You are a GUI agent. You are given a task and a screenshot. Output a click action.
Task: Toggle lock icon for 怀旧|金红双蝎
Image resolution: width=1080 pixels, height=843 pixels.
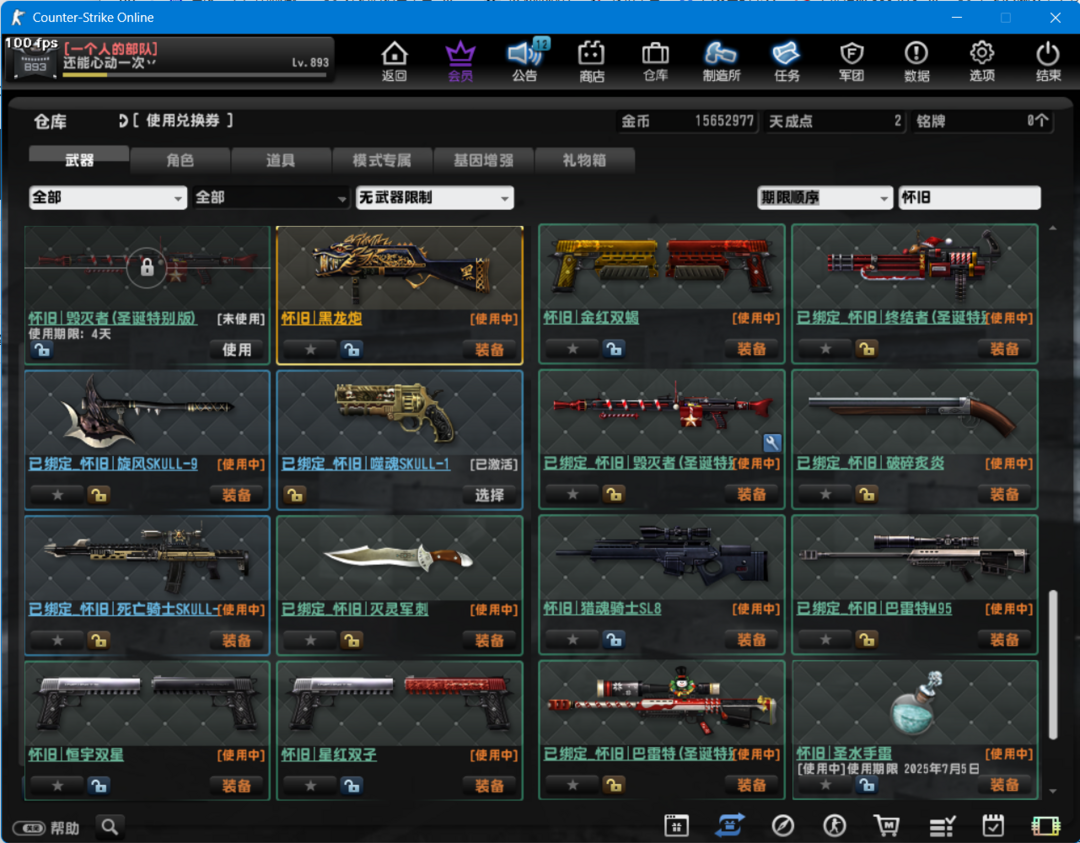point(614,348)
